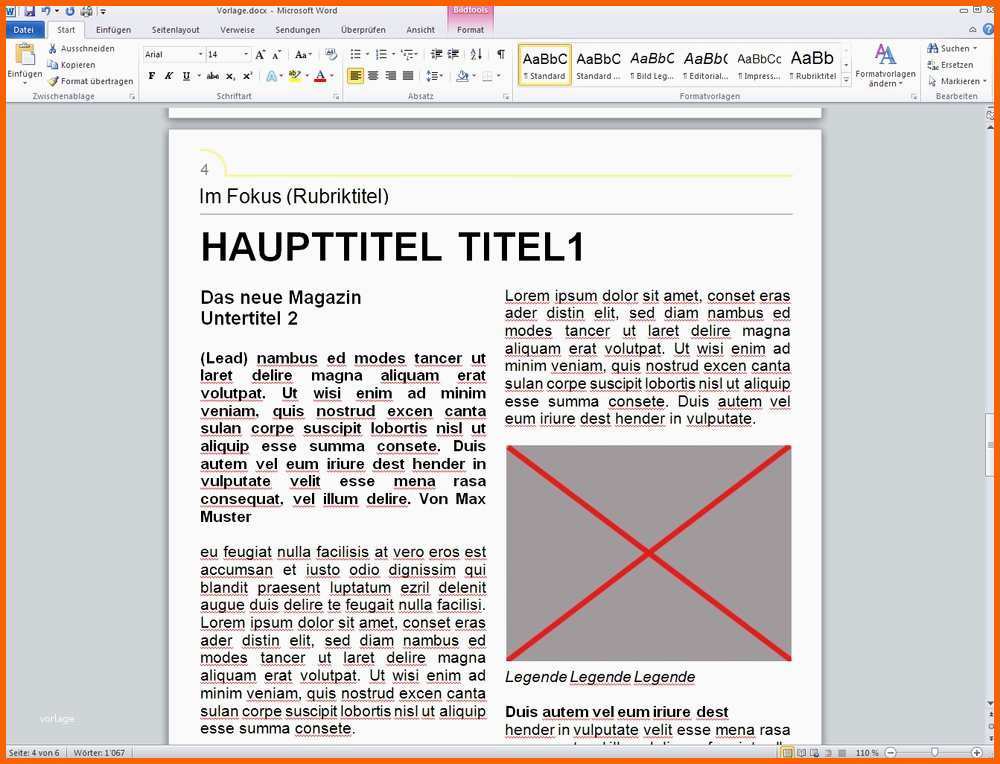Viewport: 1000px width, 764px height.
Task: Click the Undo arrow icon
Action: pos(46,11)
